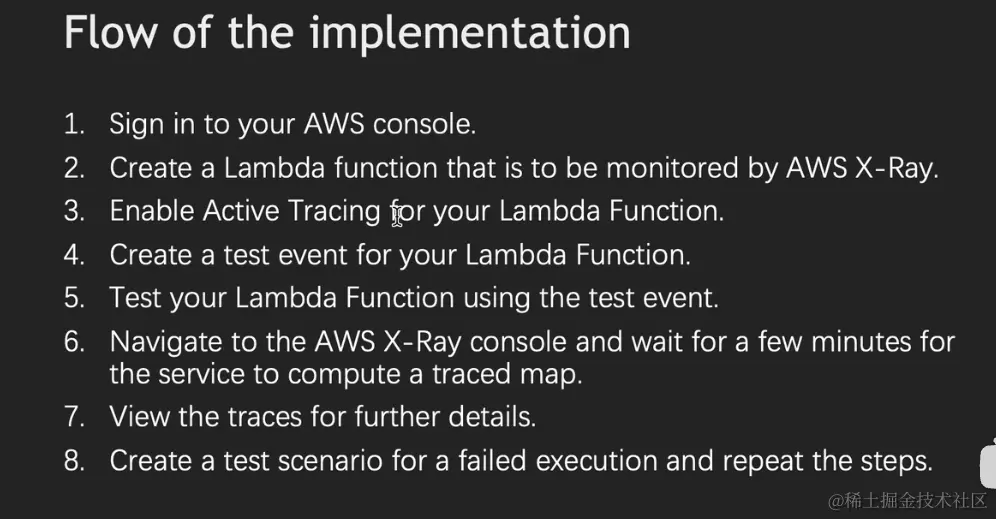Viewport: 996px width, 519px height.
Task: Select step 4 "Create a test event" line
Action: coord(400,254)
